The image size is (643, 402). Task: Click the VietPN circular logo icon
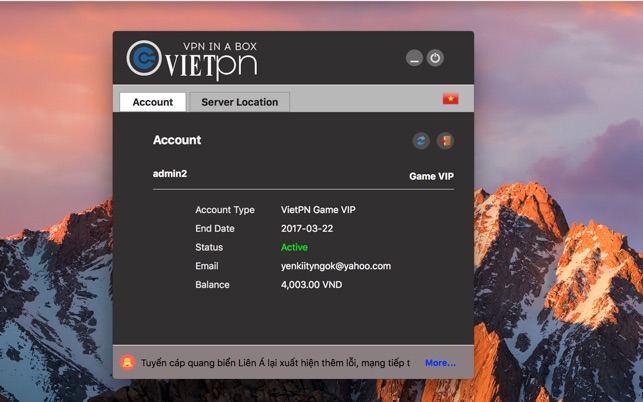click(x=144, y=58)
